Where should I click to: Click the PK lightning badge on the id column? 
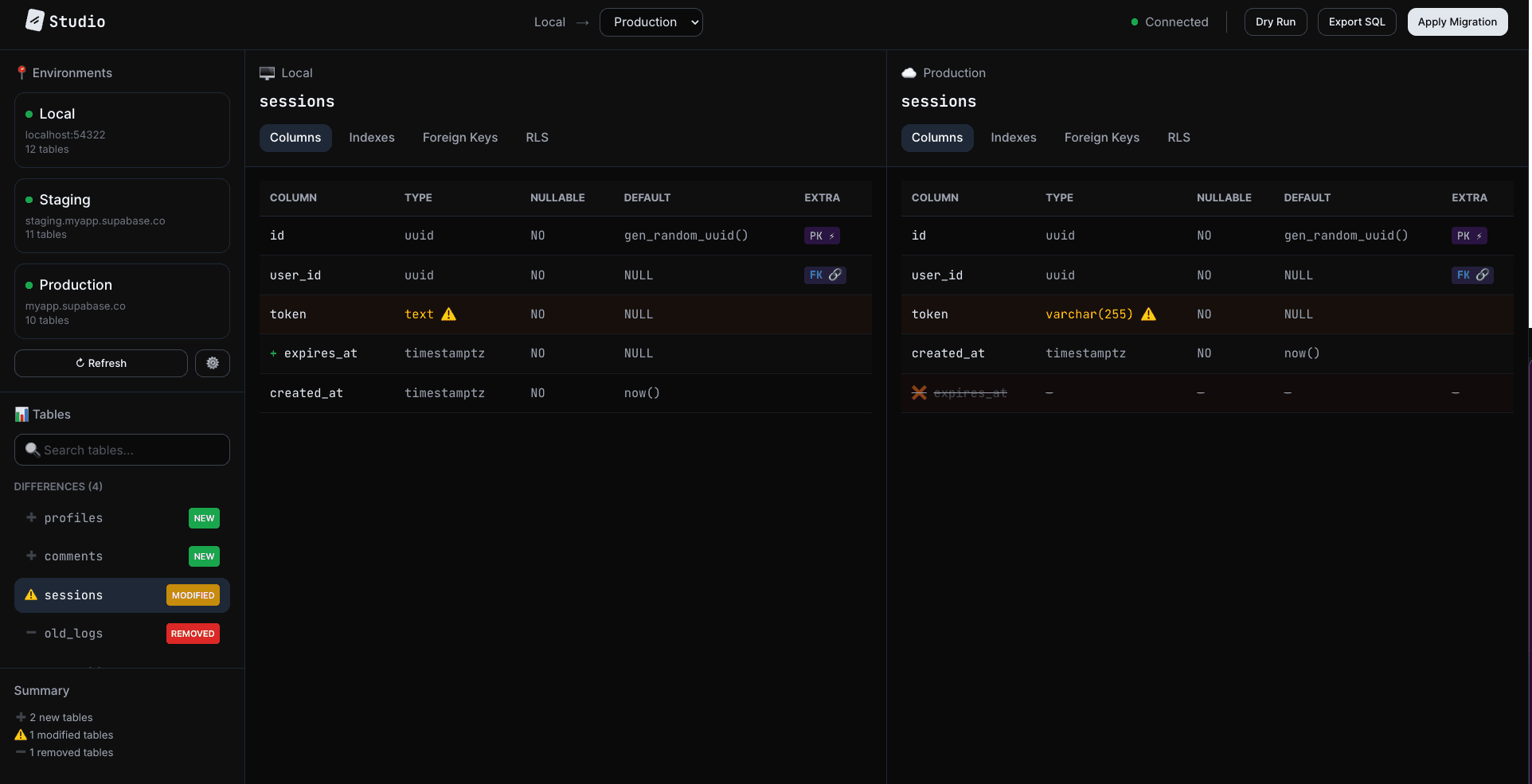(822, 236)
